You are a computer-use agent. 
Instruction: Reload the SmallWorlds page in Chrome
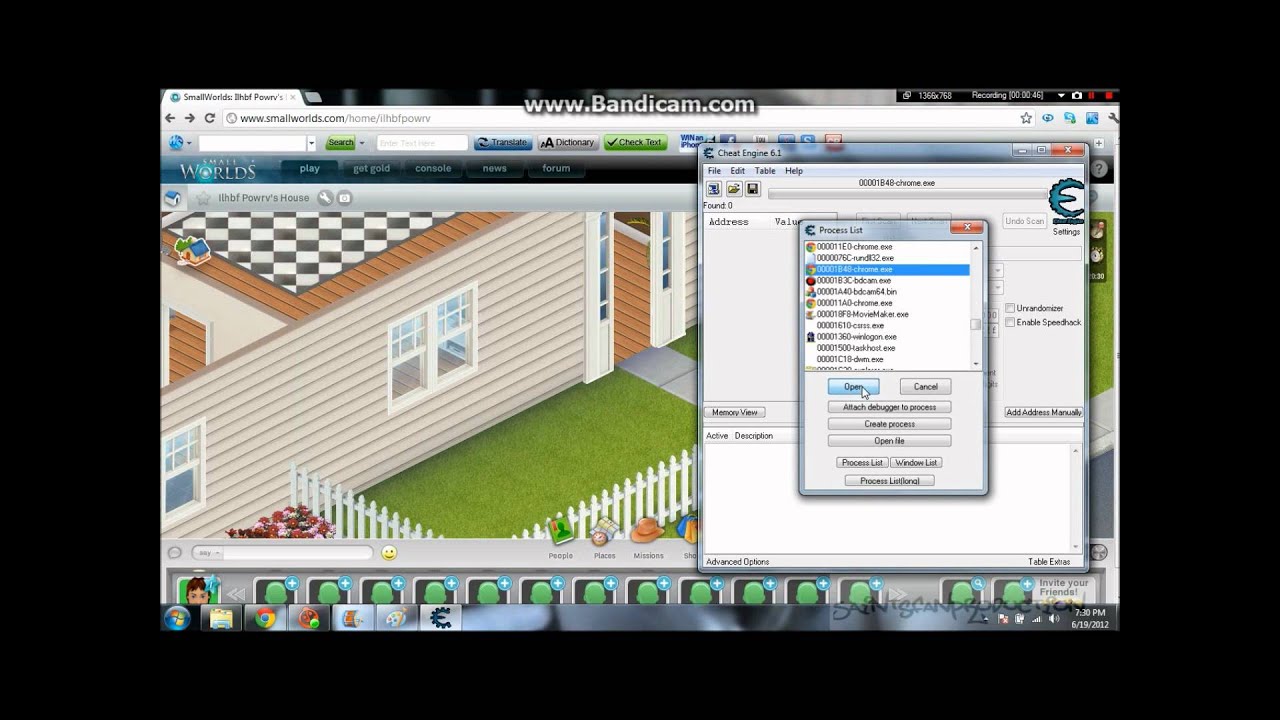pos(210,118)
